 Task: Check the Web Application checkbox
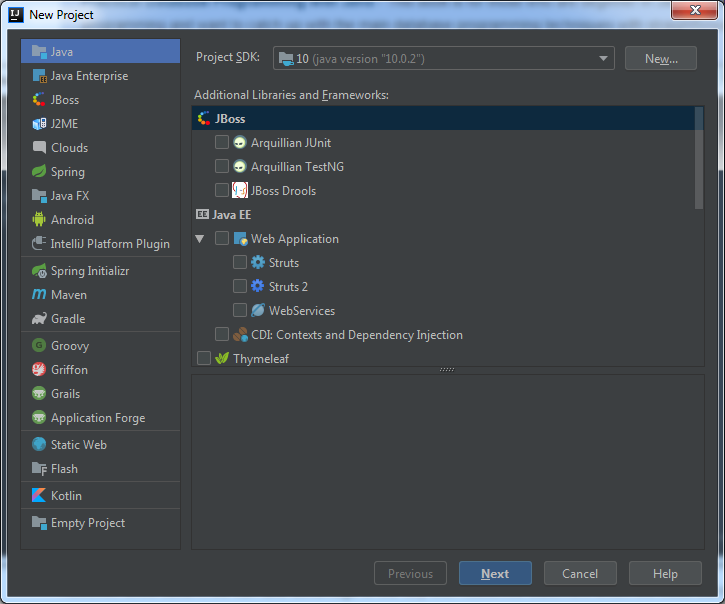tap(222, 238)
